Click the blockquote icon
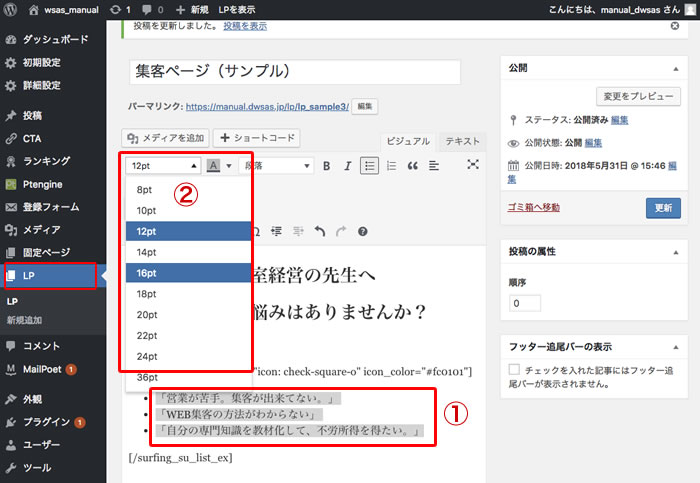This screenshot has height=483, width=700. point(412,165)
